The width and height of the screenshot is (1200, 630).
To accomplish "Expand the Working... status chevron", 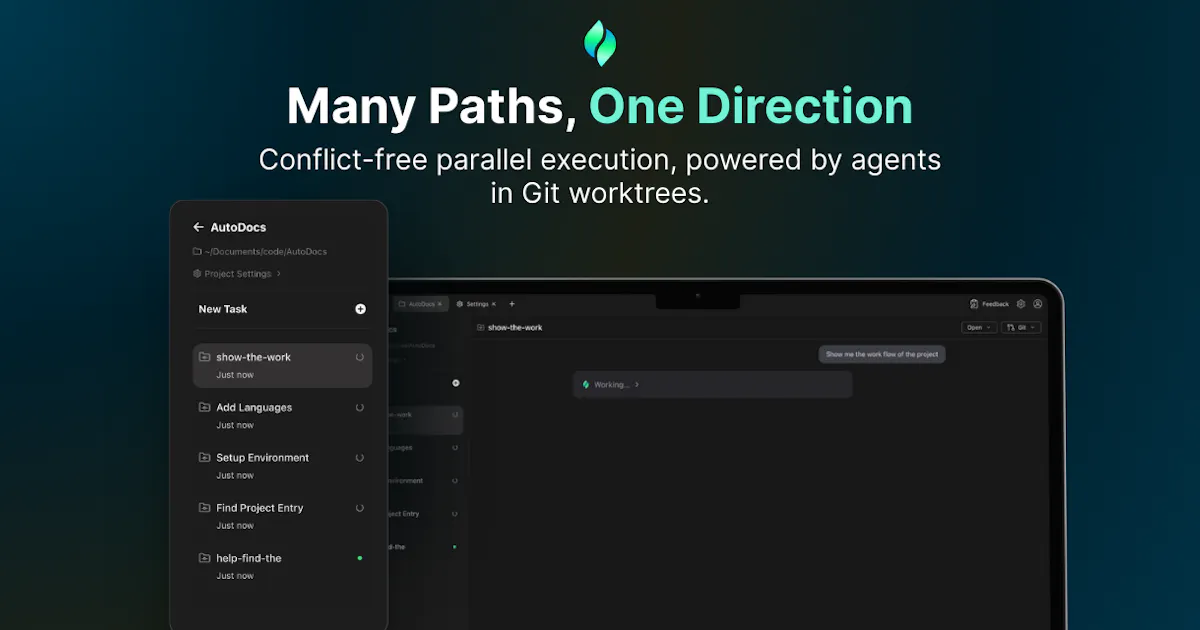I will [637, 384].
